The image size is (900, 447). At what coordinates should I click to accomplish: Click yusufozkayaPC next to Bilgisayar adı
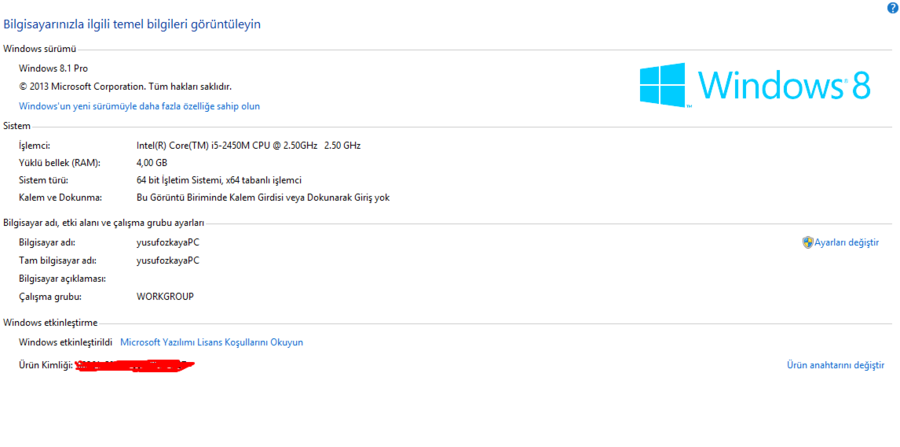click(x=168, y=242)
